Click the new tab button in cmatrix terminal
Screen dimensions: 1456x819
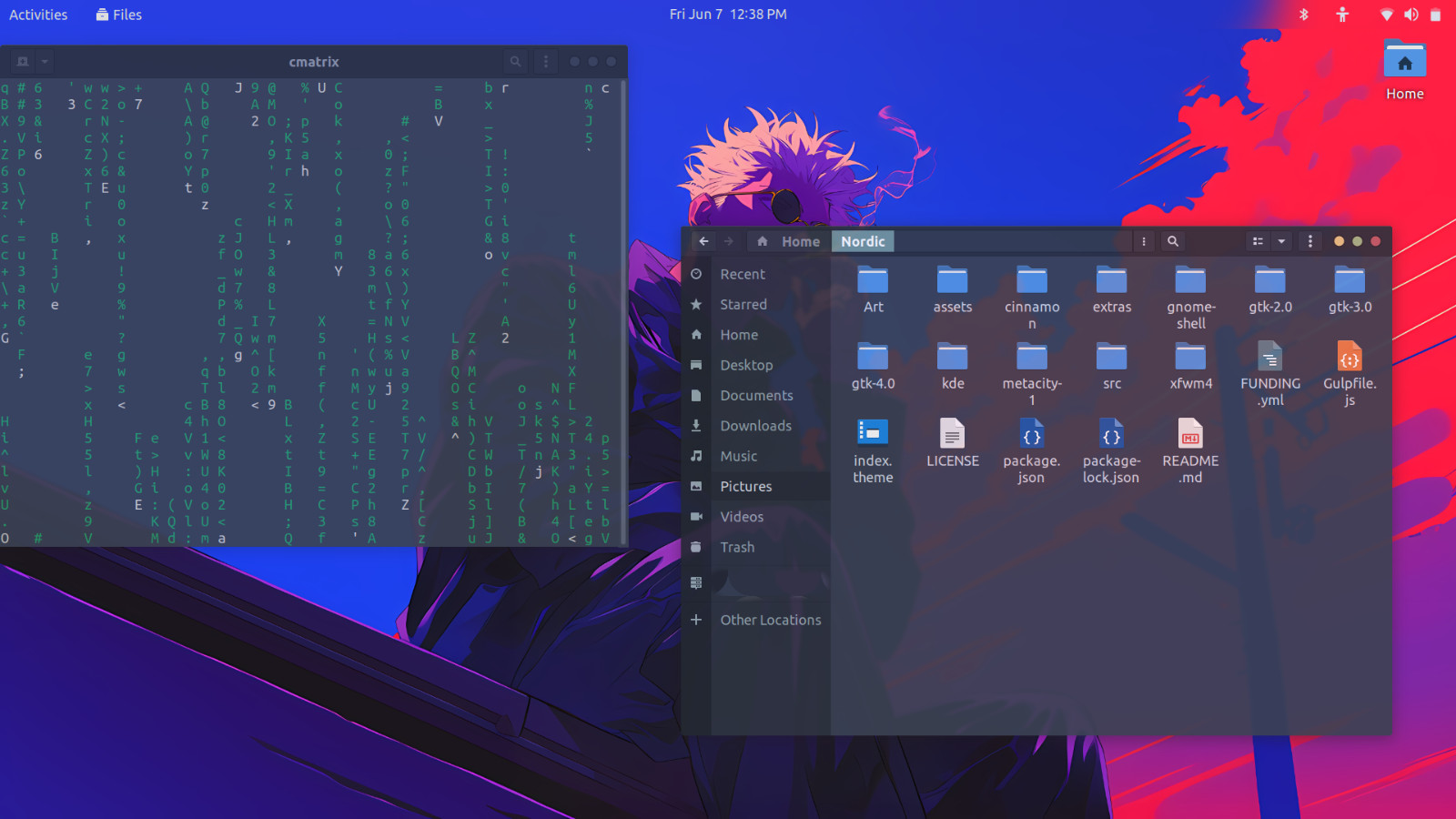(23, 62)
